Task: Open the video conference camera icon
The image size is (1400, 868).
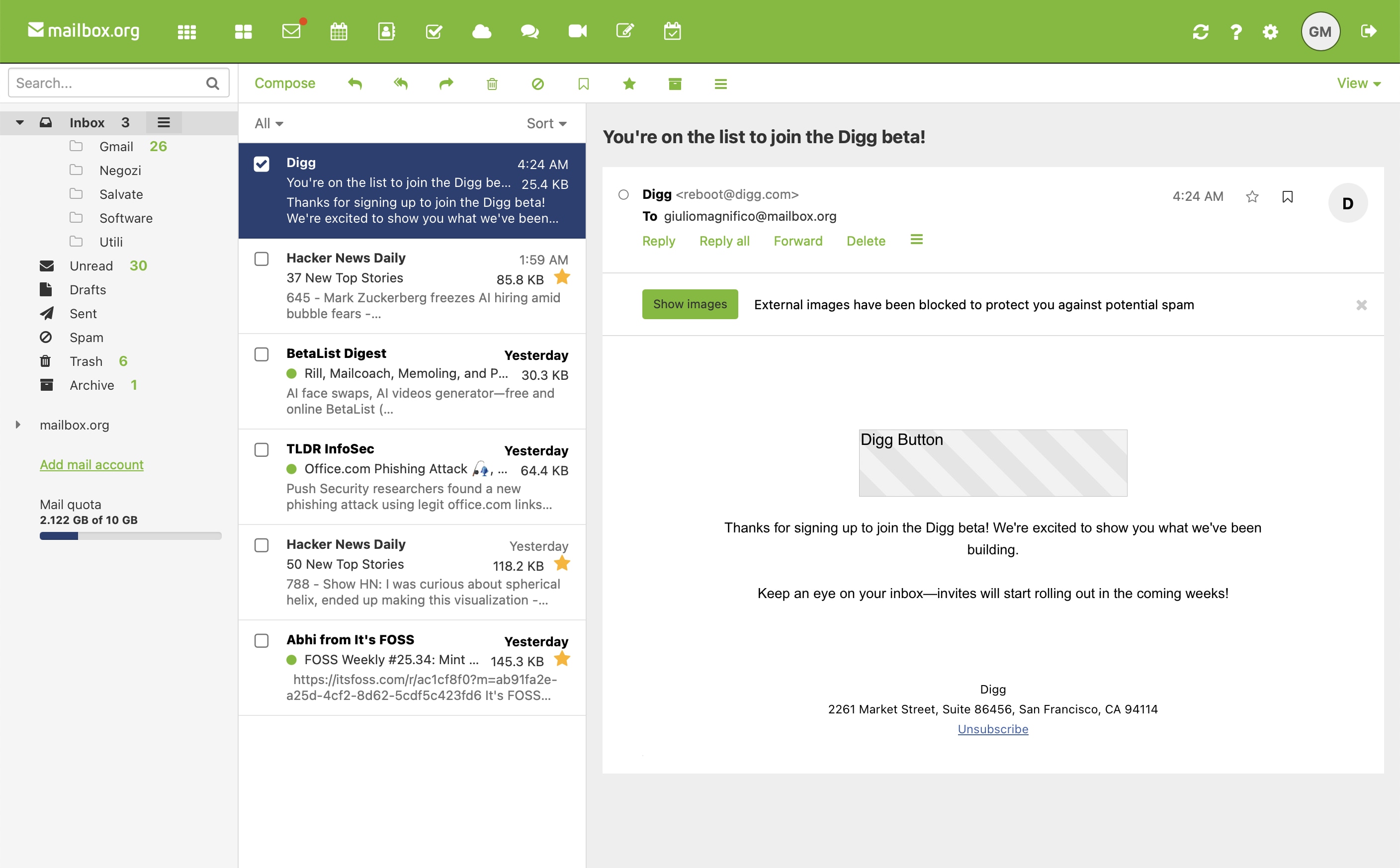Action: (577, 31)
